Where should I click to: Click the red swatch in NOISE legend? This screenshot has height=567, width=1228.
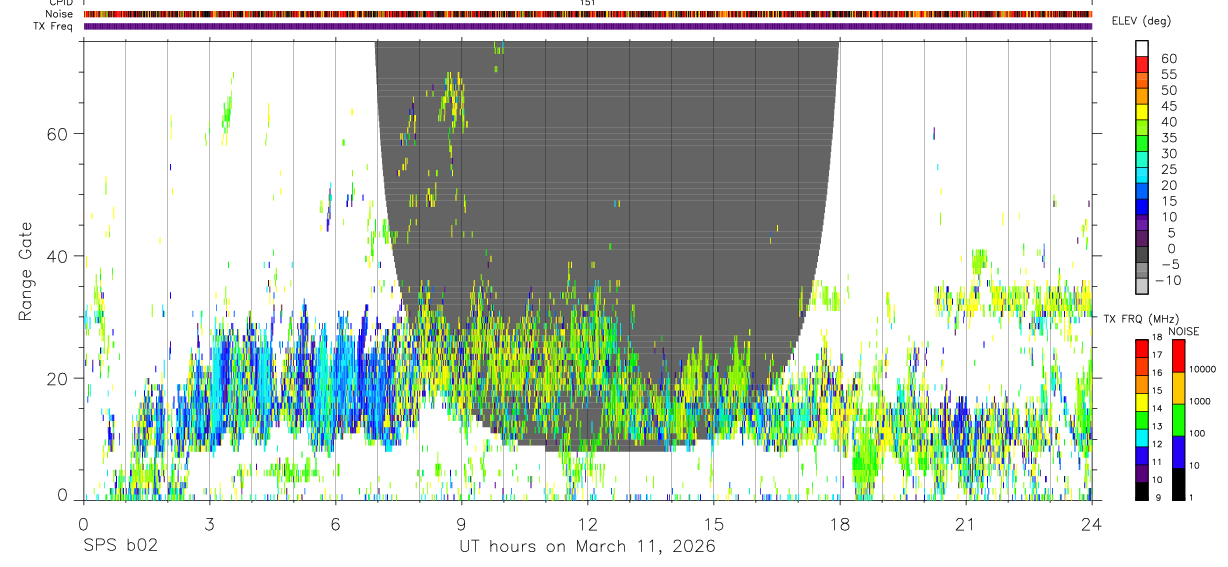1178,356
